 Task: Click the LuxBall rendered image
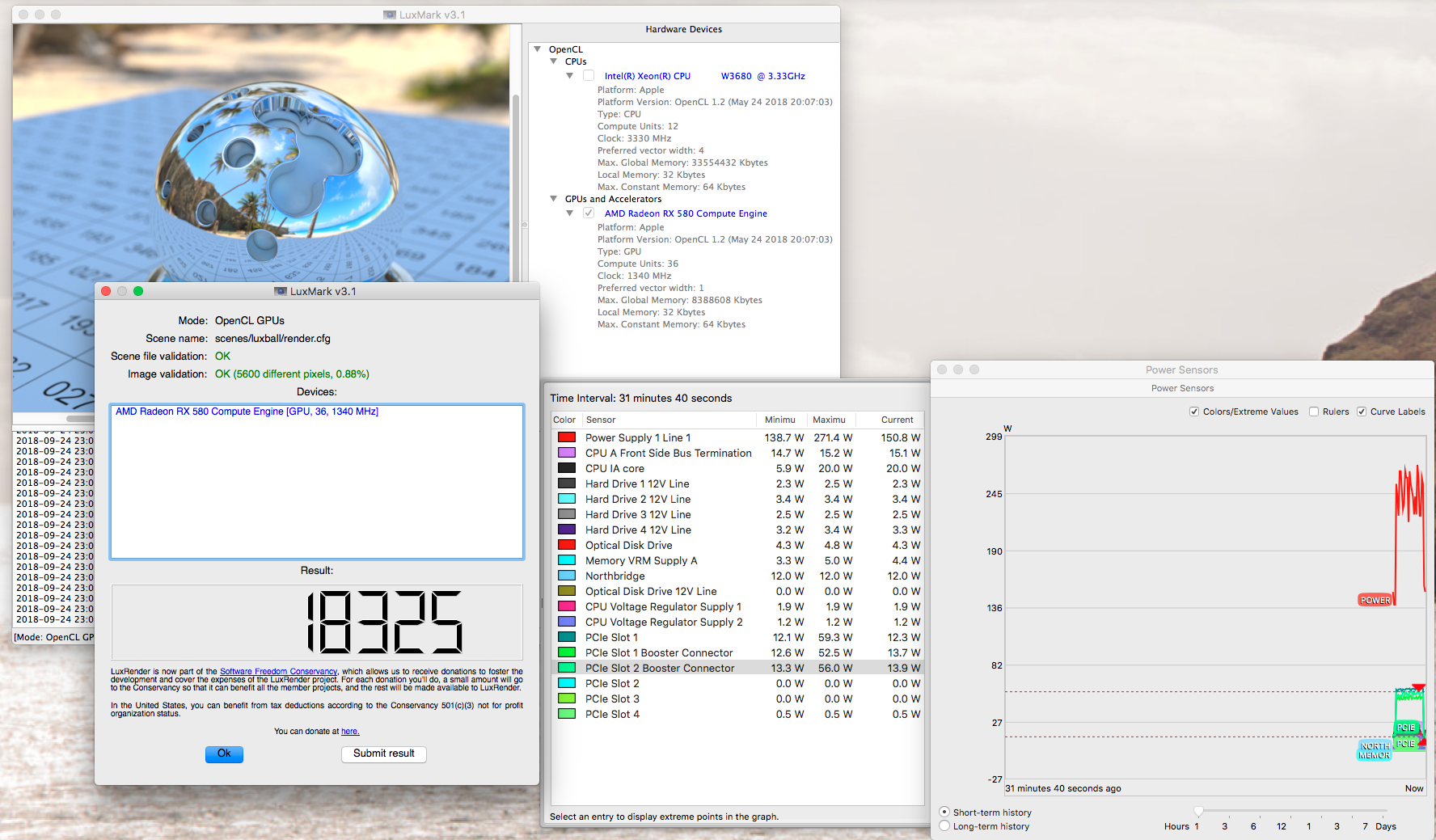point(261,154)
